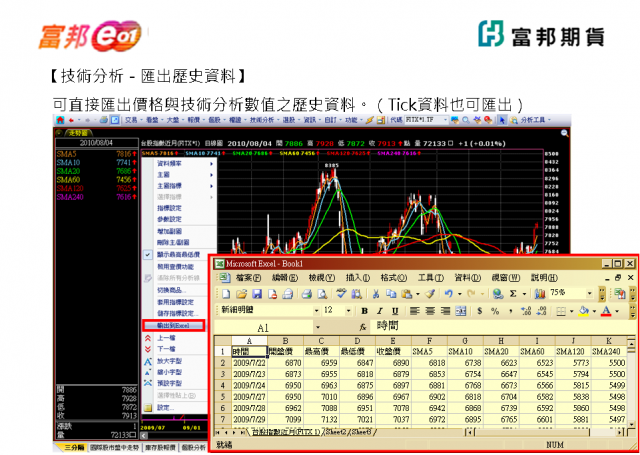Open the font size 12 dropdown

(348, 311)
